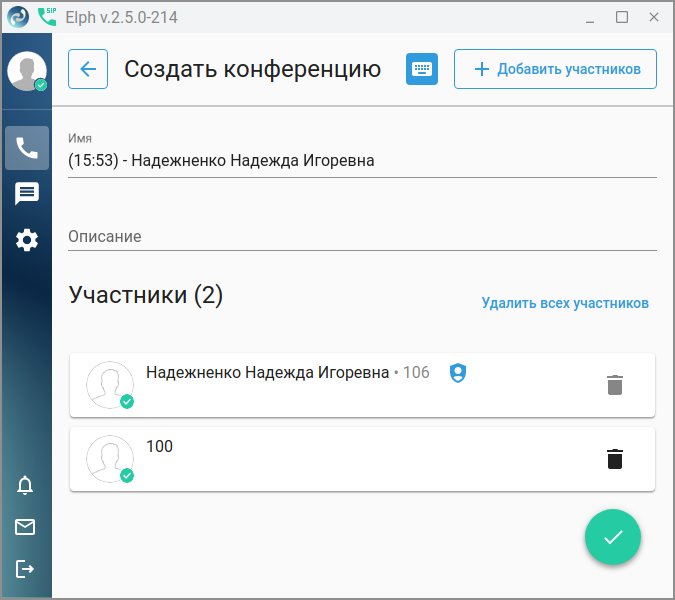The height and width of the screenshot is (600, 675).
Task: Confirm conference with green checkmark button
Action: click(613, 537)
